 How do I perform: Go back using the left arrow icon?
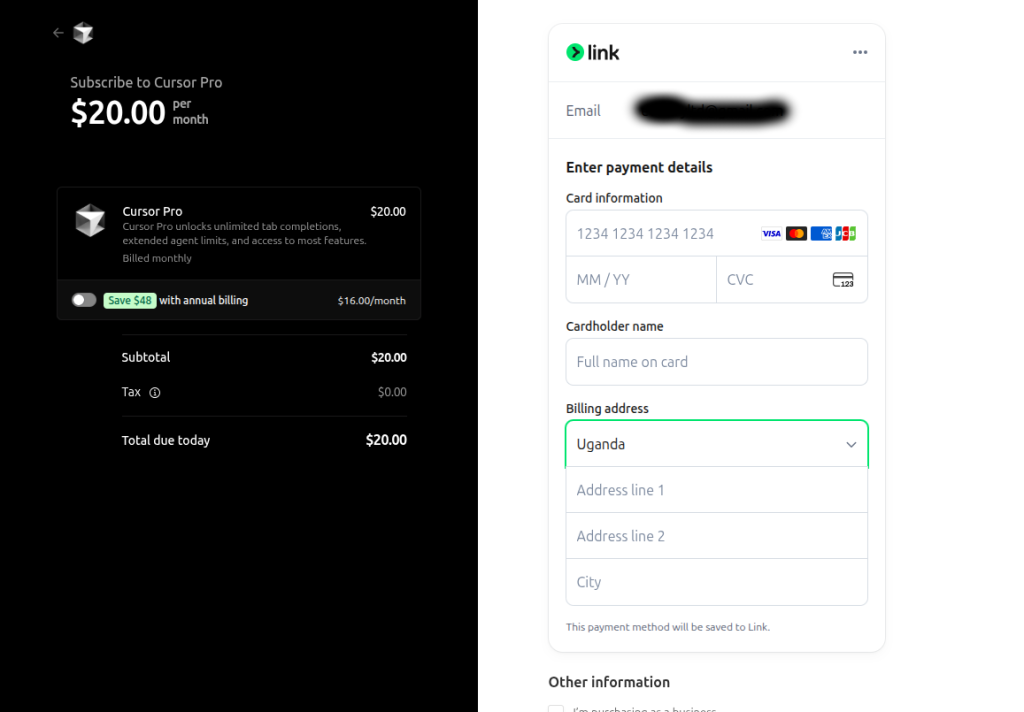(58, 33)
